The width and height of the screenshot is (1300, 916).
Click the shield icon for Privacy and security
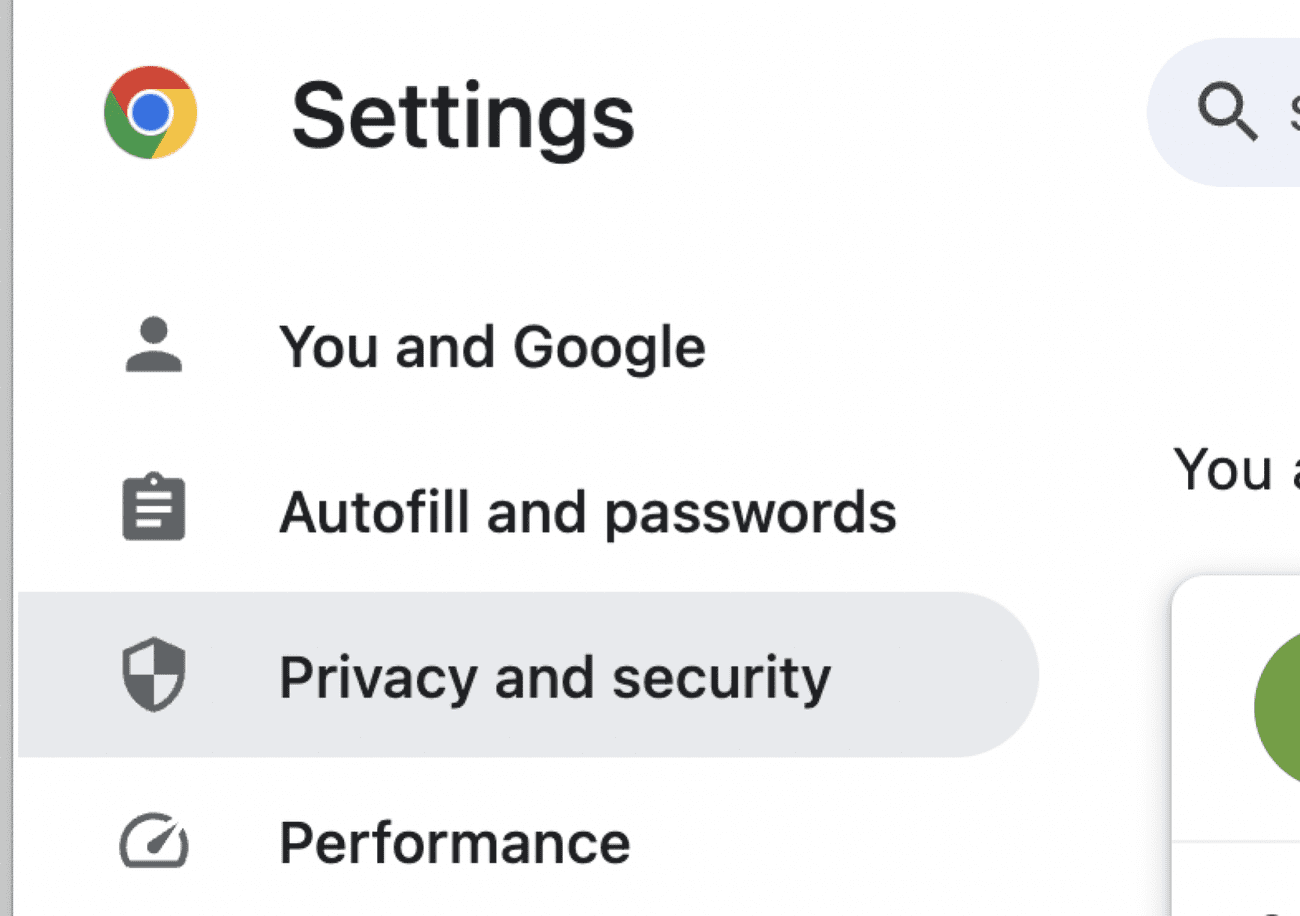coord(154,675)
